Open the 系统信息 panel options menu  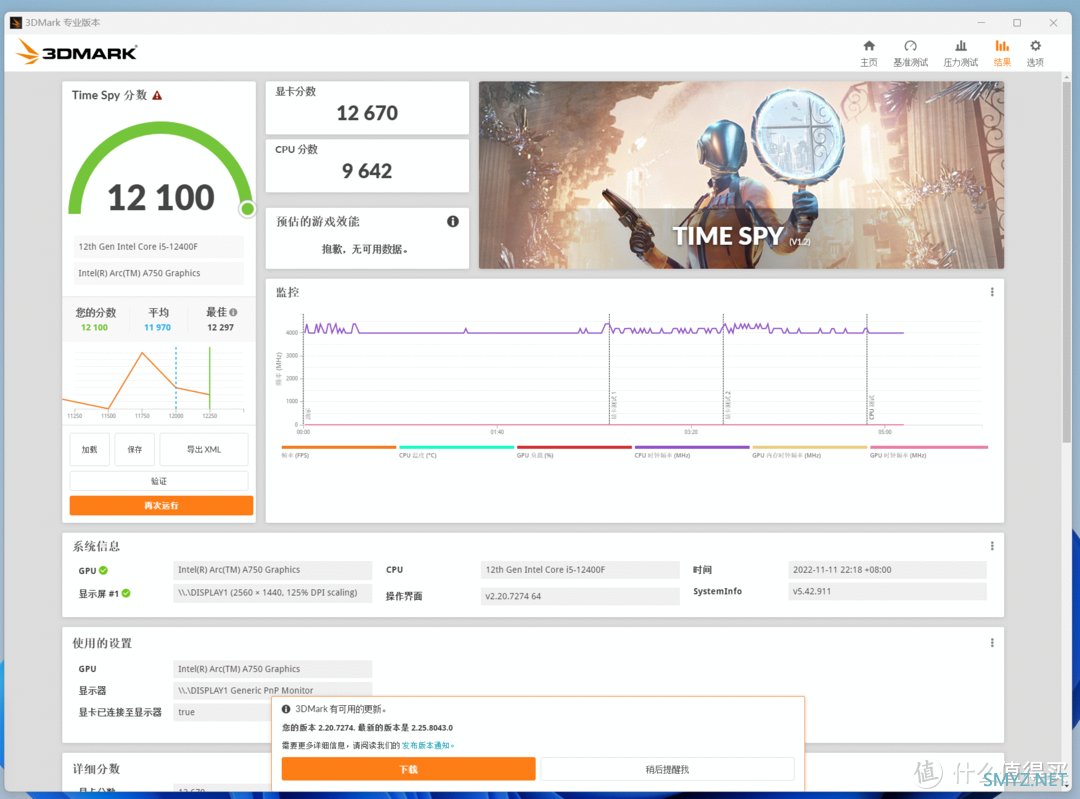pyautogui.click(x=992, y=546)
